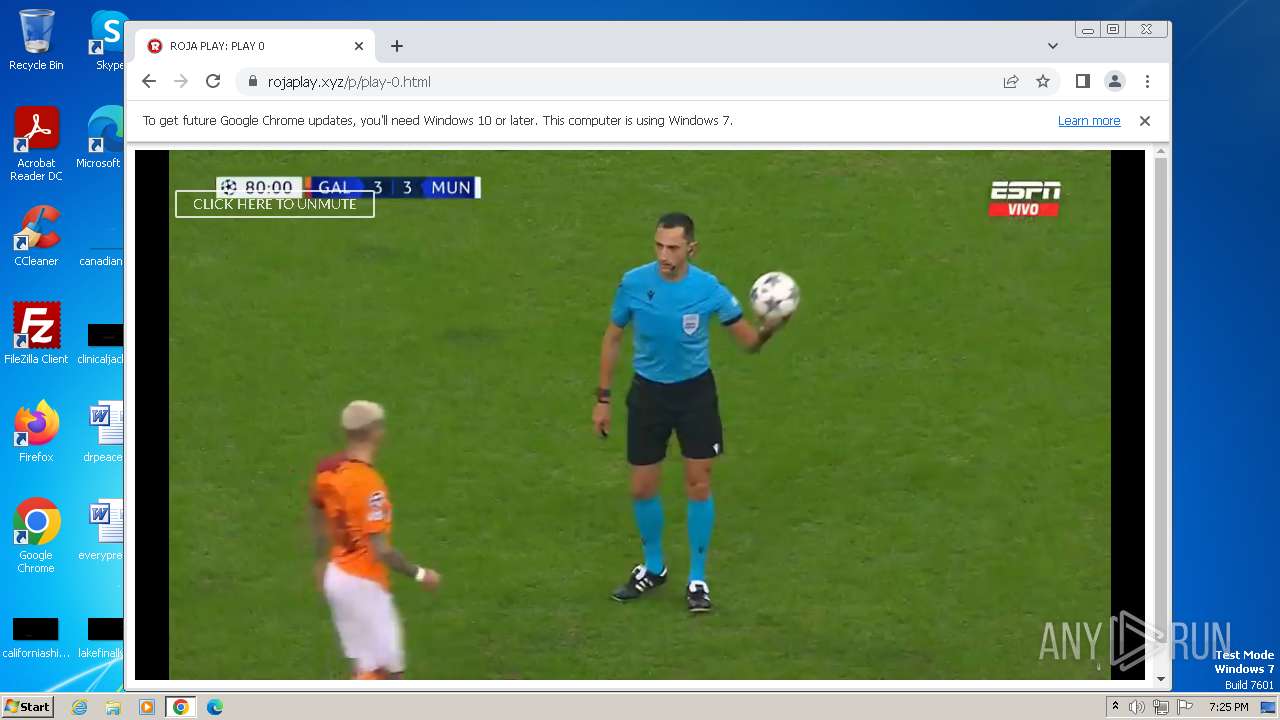1280x720 pixels.
Task: Open the Learn more link
Action: (x=1089, y=121)
